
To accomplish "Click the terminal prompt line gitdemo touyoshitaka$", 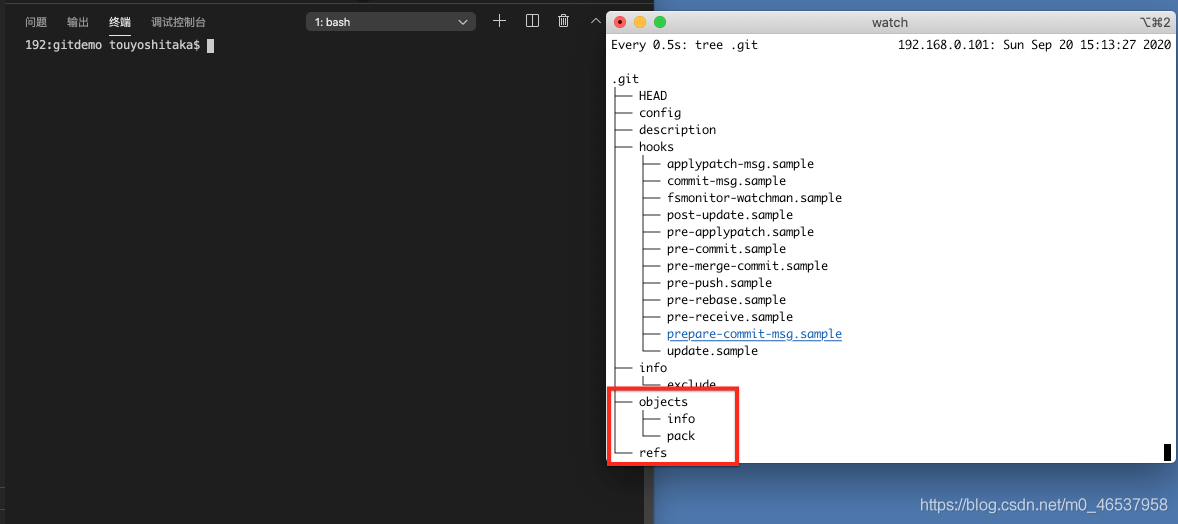I will (x=113, y=45).
